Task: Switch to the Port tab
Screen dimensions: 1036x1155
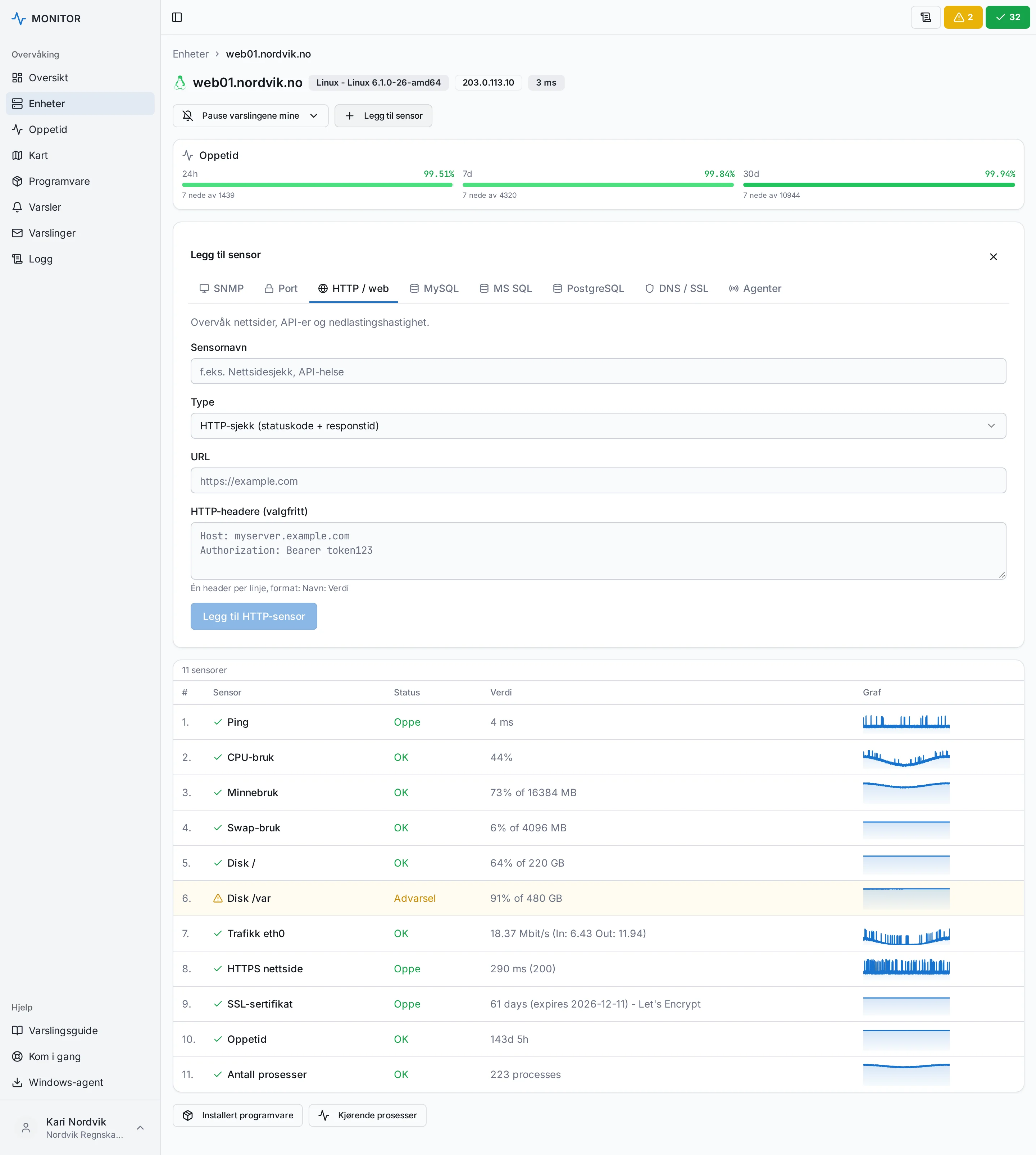Action: point(281,288)
